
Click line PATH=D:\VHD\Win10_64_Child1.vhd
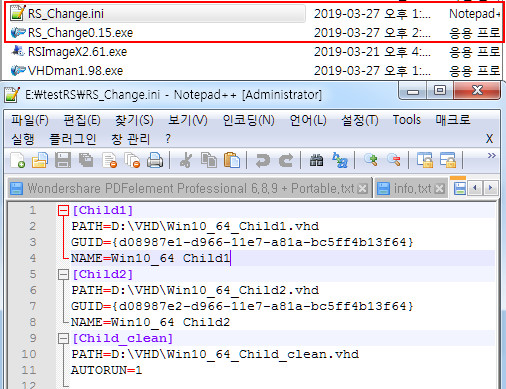tap(195, 226)
